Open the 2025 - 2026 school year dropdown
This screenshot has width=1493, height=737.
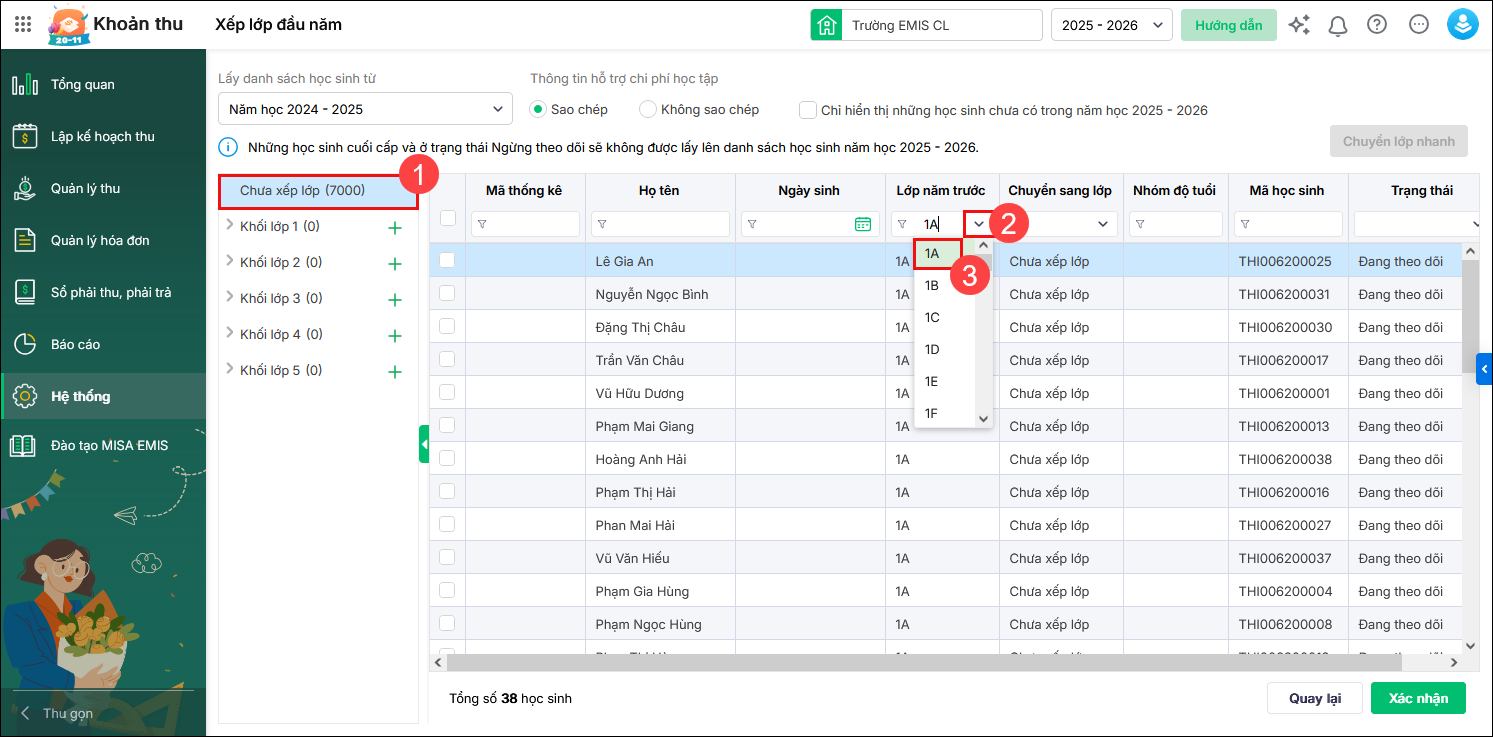(1111, 25)
